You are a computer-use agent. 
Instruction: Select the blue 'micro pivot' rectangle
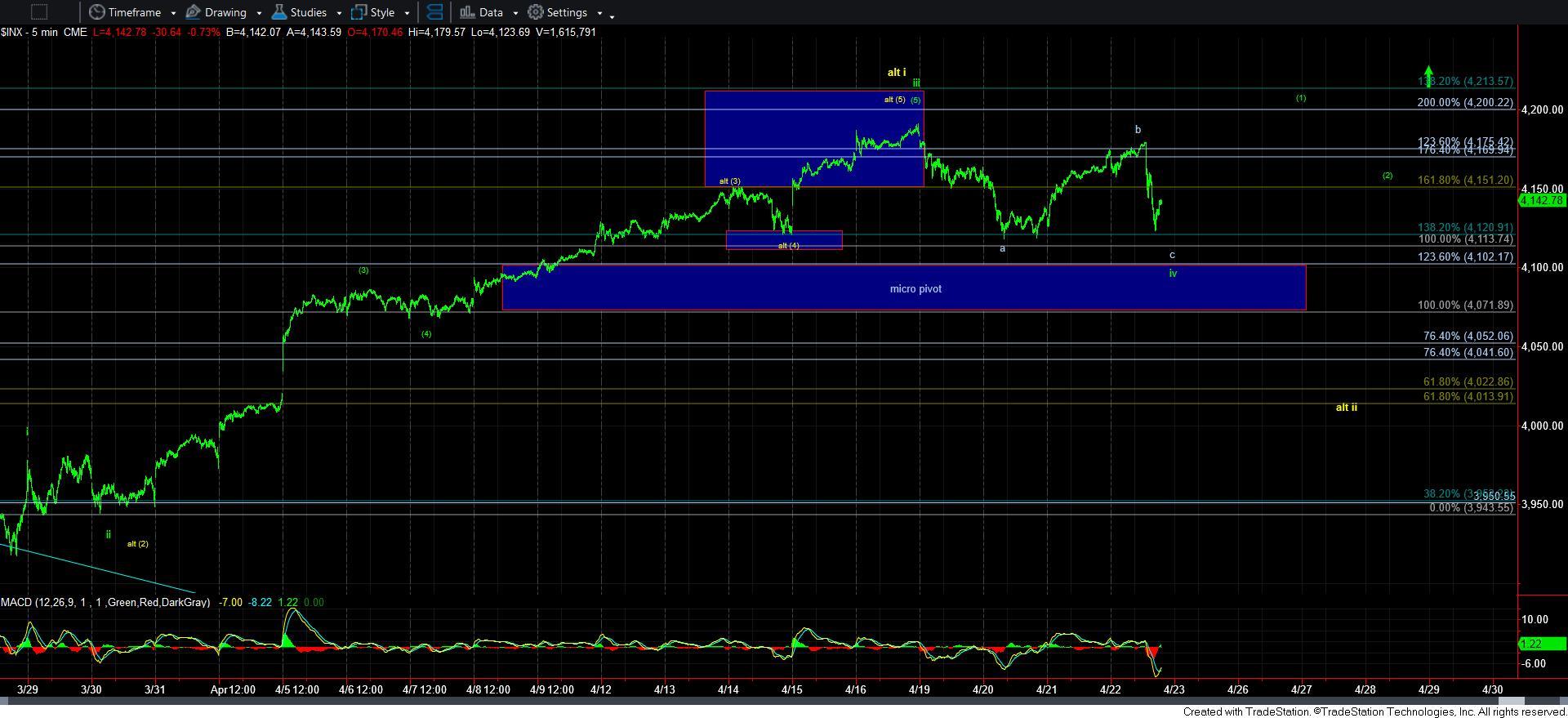[903, 288]
